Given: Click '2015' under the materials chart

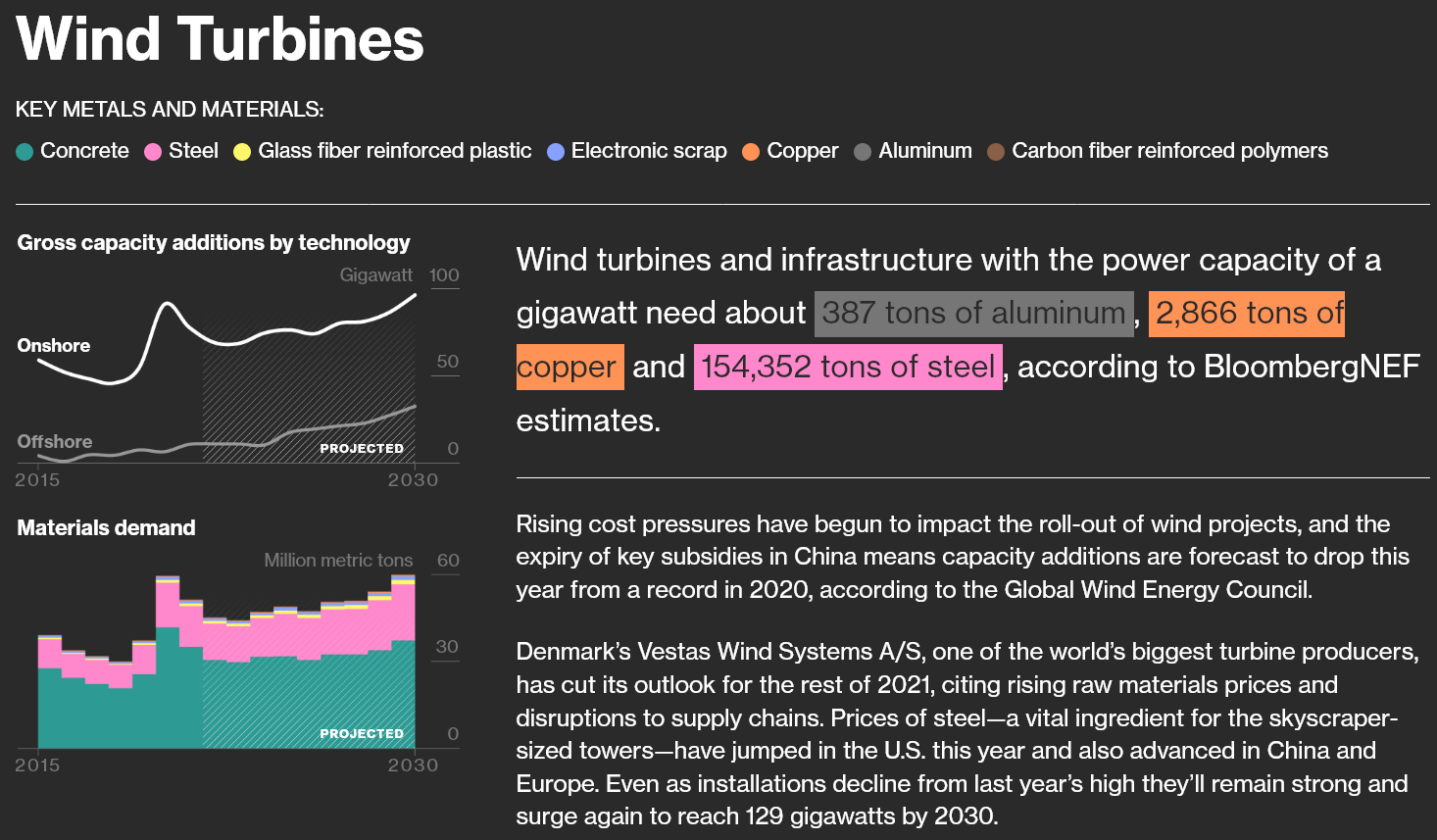Looking at the screenshot, I should pos(37,766).
